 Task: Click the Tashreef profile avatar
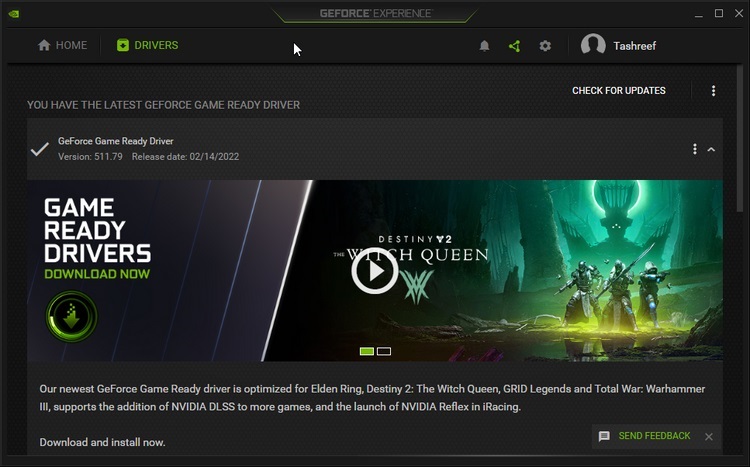[593, 45]
